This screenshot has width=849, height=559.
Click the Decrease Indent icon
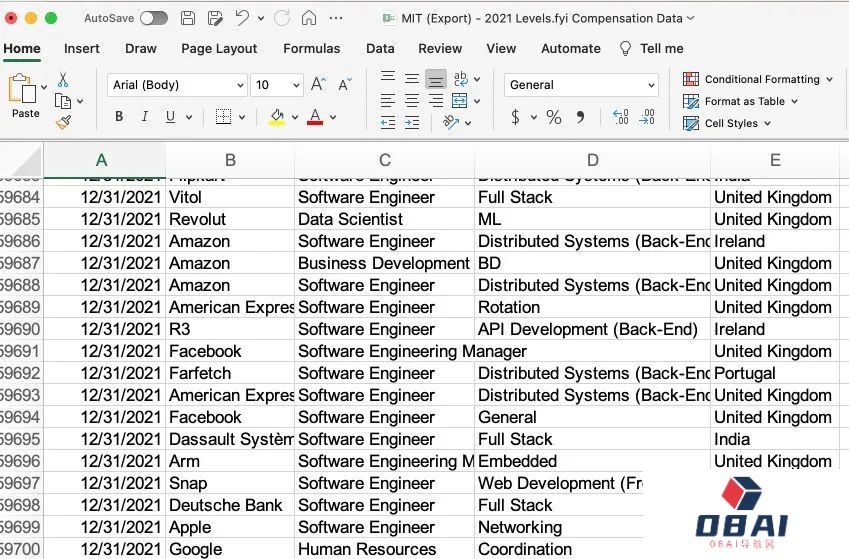[x=388, y=123]
